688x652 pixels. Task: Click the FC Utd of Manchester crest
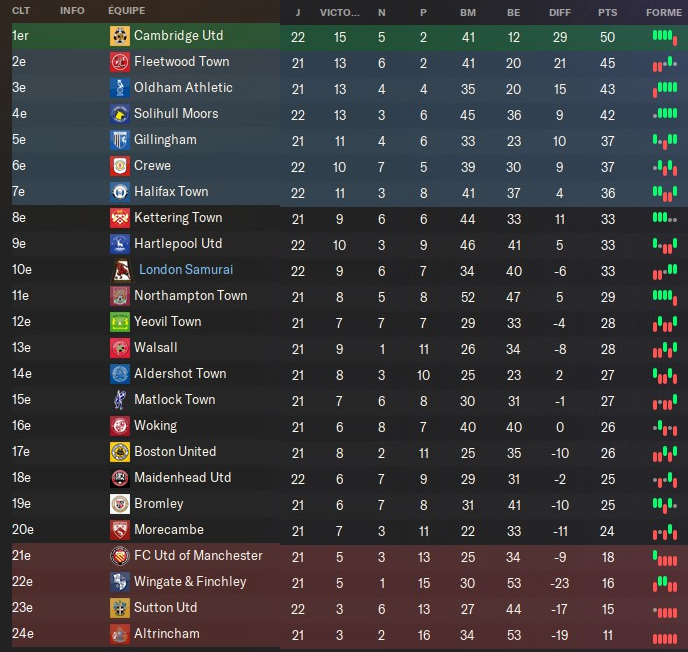coord(119,556)
